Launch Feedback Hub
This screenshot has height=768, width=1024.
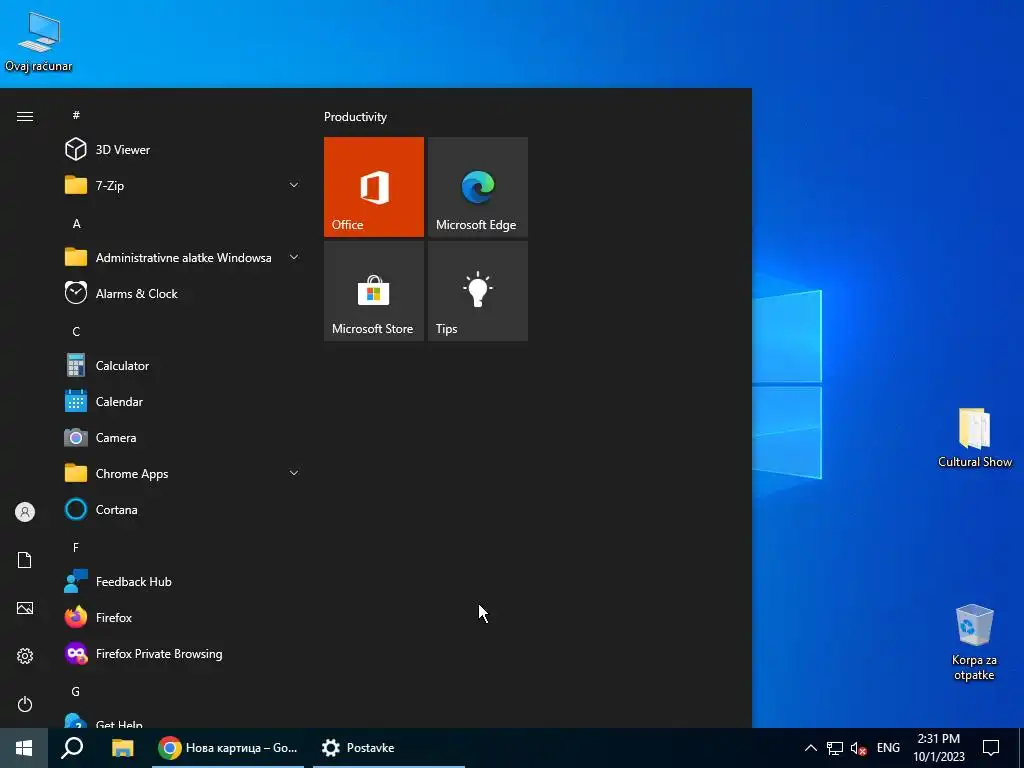183,581
